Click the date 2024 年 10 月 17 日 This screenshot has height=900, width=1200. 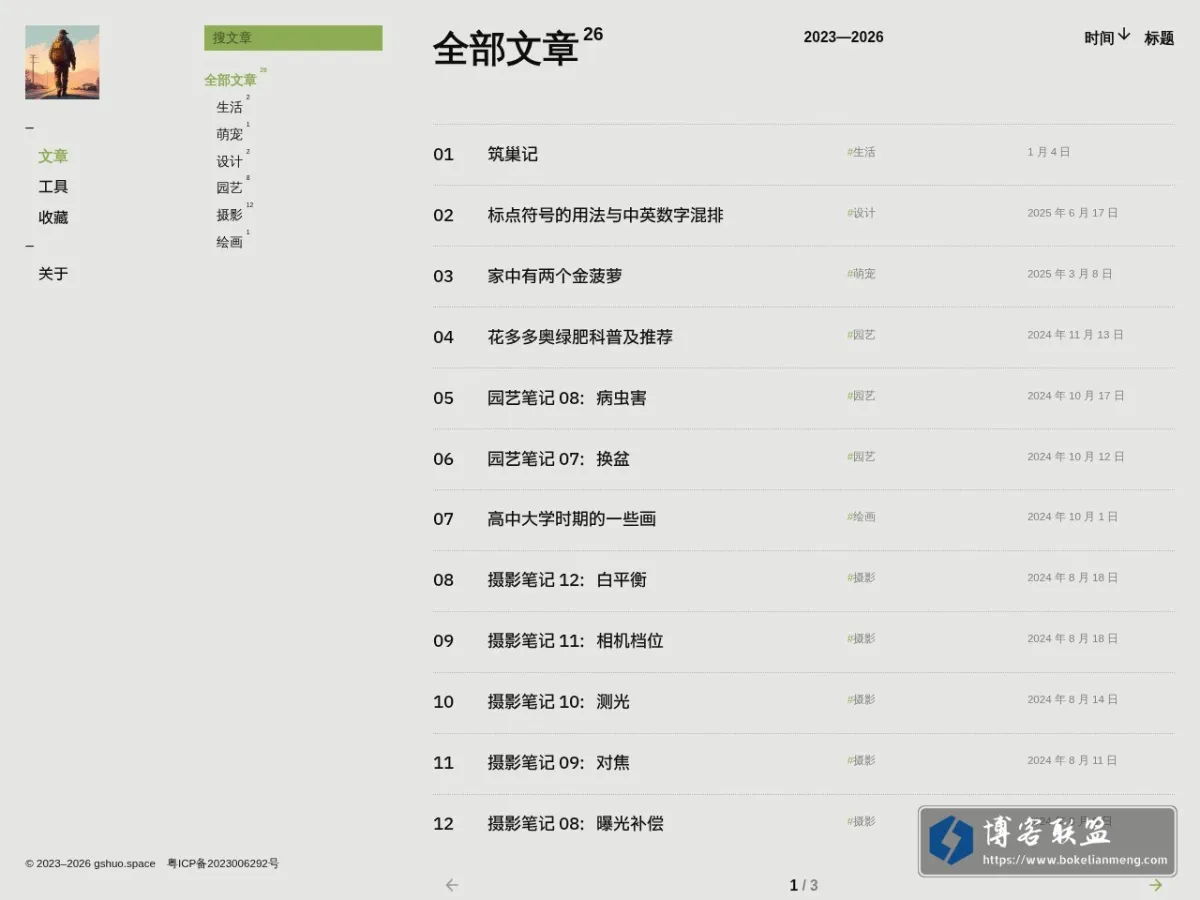click(x=1076, y=396)
